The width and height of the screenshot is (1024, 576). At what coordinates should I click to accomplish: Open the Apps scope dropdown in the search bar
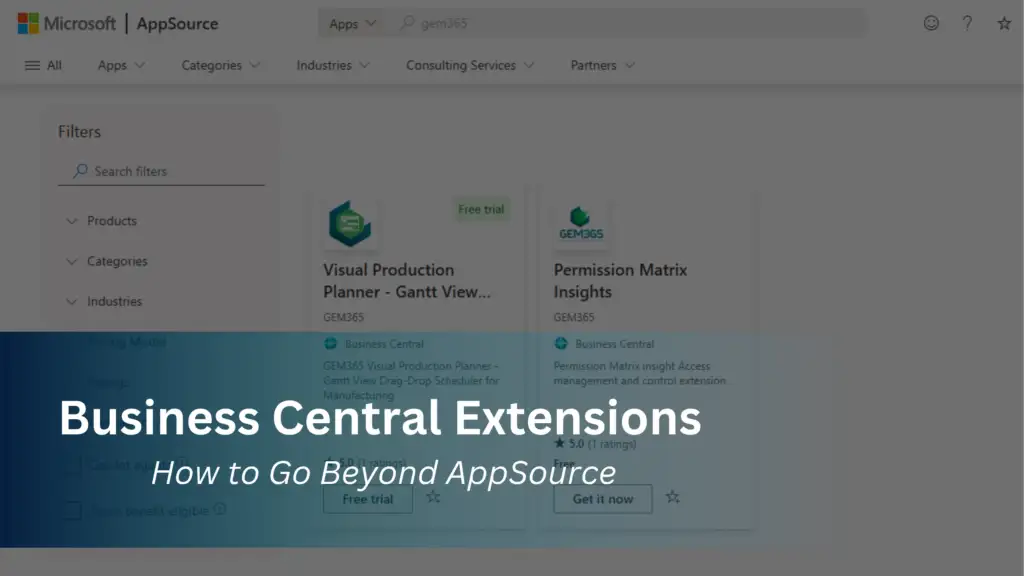[350, 22]
